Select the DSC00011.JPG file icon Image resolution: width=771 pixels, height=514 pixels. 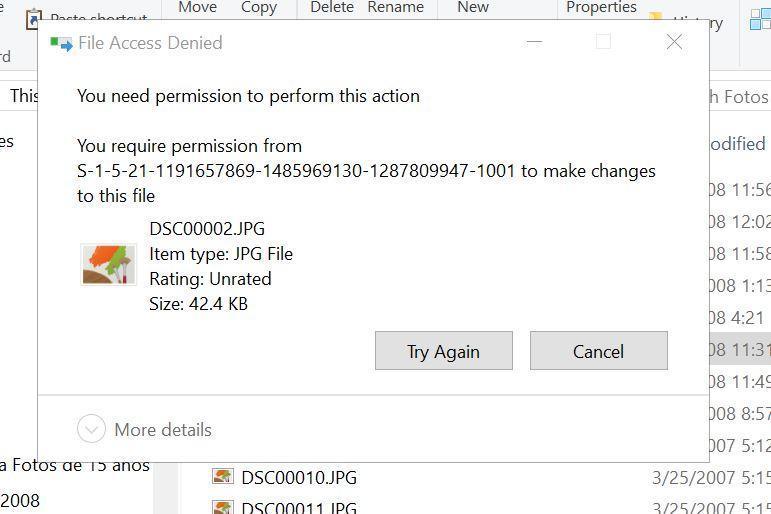coord(223,507)
